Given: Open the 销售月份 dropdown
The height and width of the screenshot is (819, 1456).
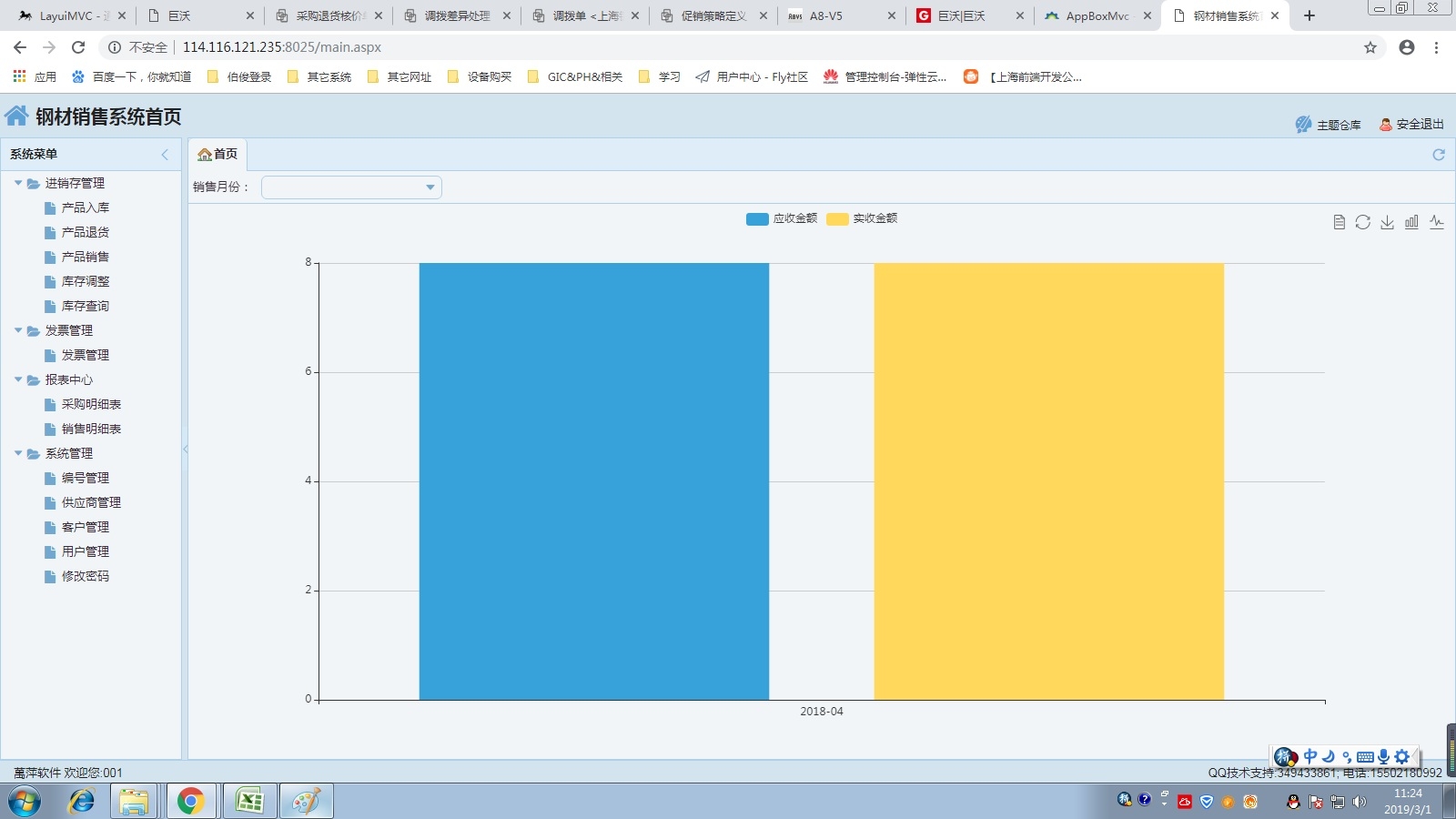Looking at the screenshot, I should (351, 187).
